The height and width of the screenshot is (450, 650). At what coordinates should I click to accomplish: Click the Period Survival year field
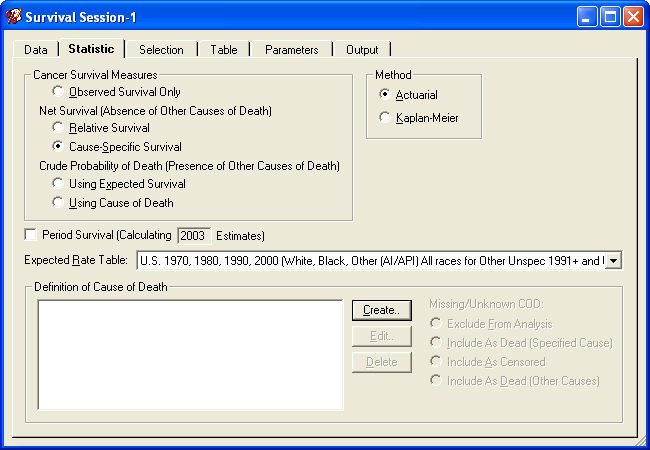pyautogui.click(x=193, y=236)
